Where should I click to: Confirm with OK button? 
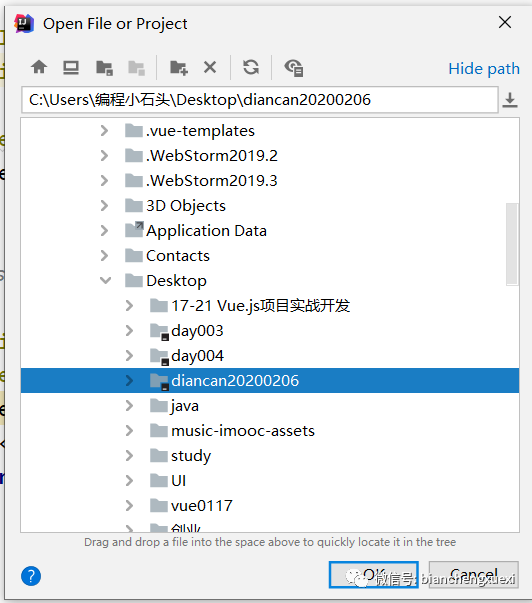pos(374,575)
